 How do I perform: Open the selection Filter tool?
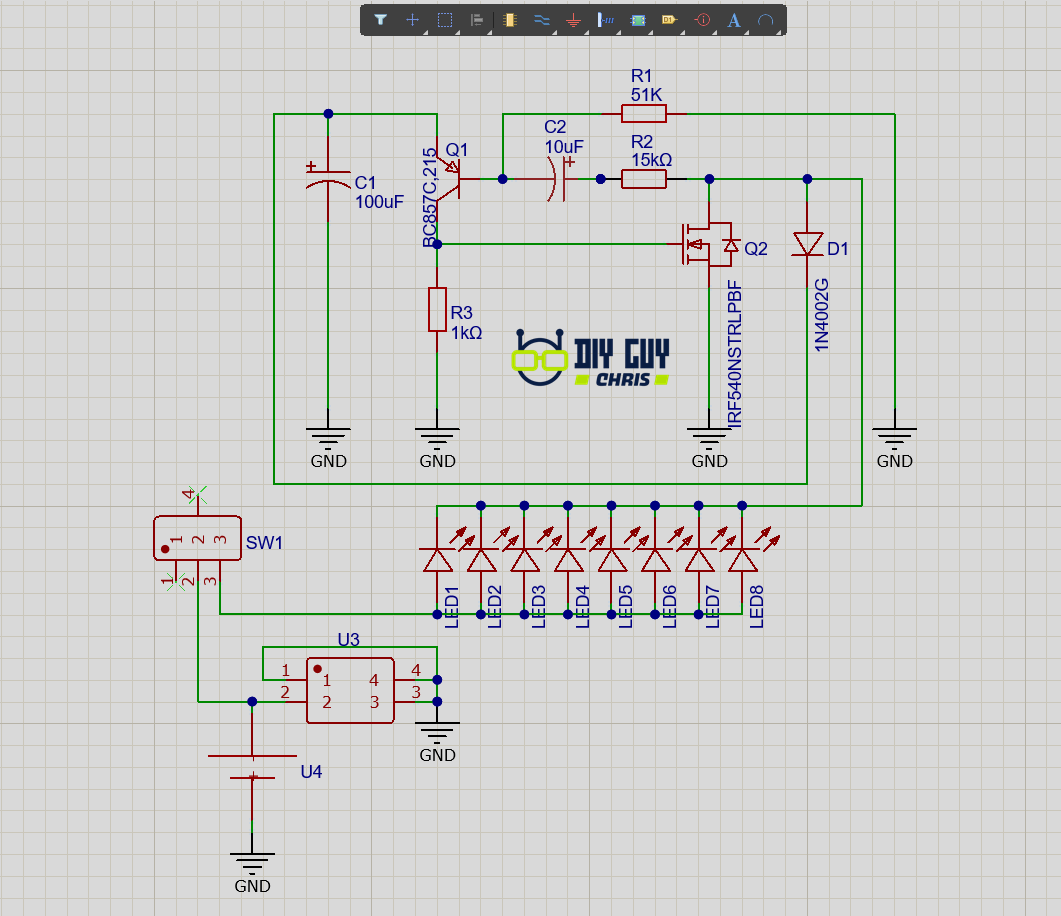click(380, 20)
